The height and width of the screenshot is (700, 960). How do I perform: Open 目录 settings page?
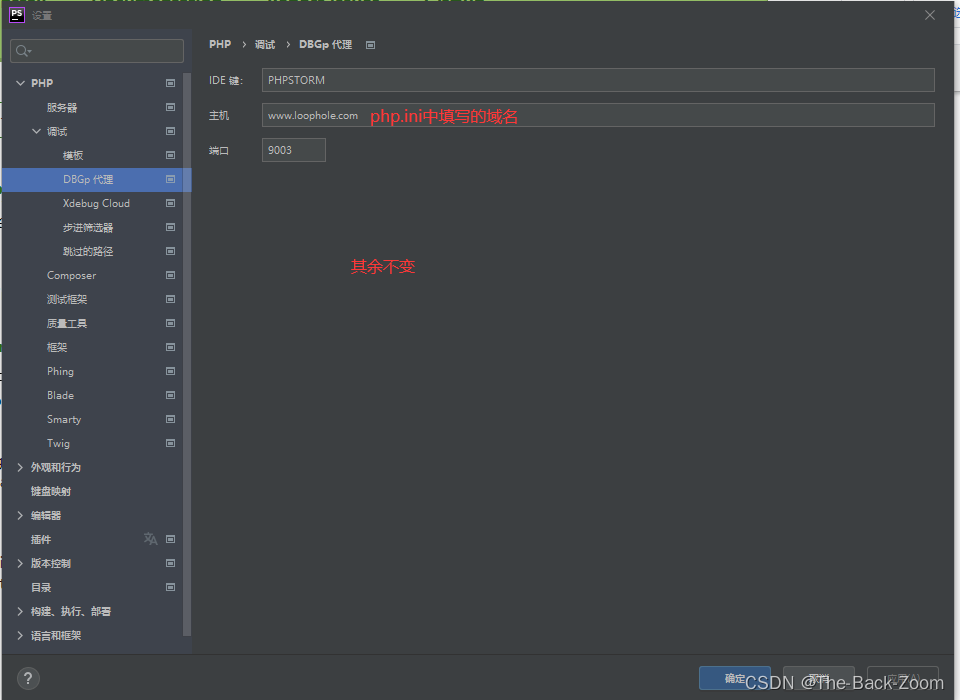41,587
